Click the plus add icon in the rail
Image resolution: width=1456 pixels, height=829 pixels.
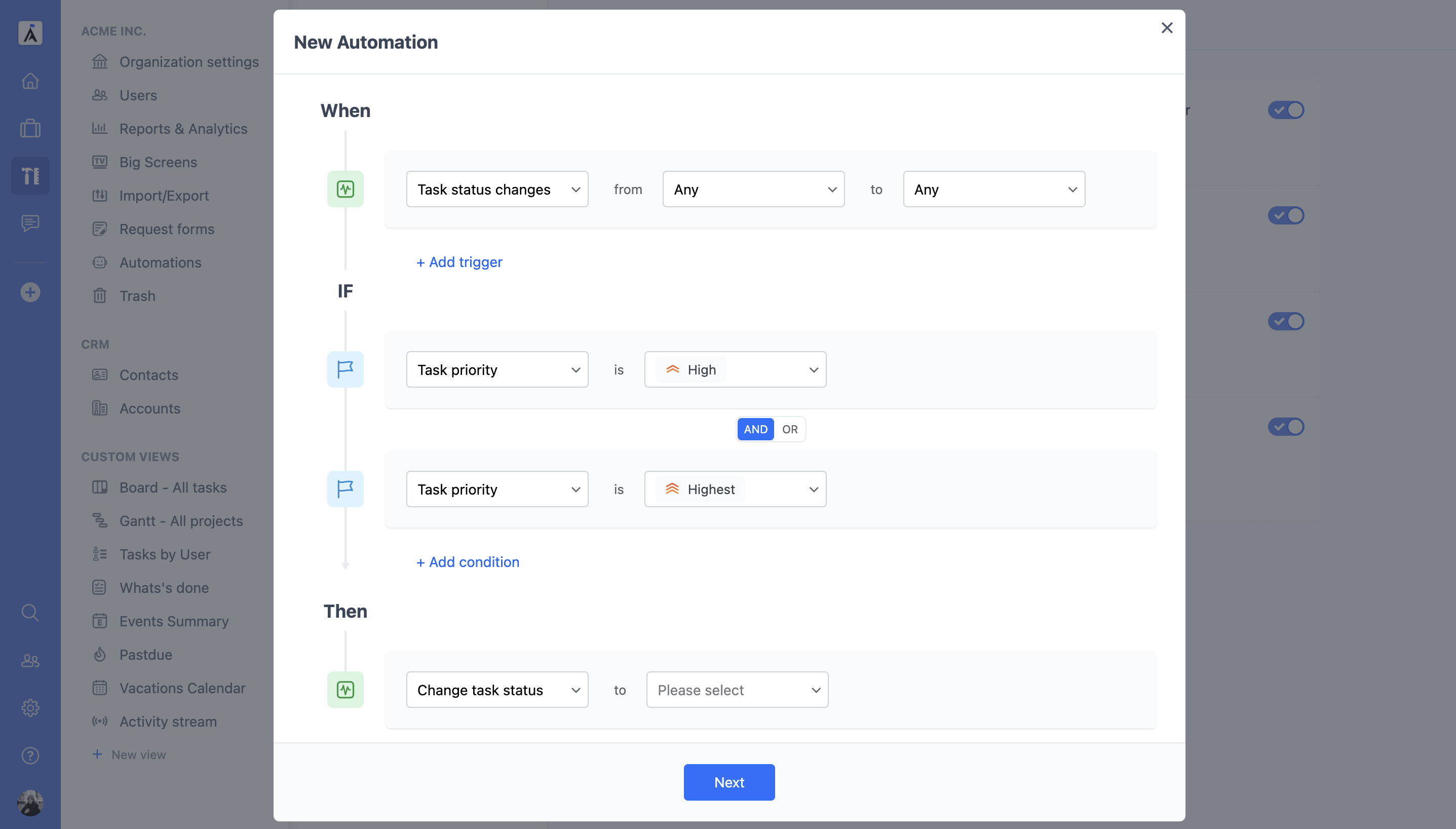coord(30,292)
